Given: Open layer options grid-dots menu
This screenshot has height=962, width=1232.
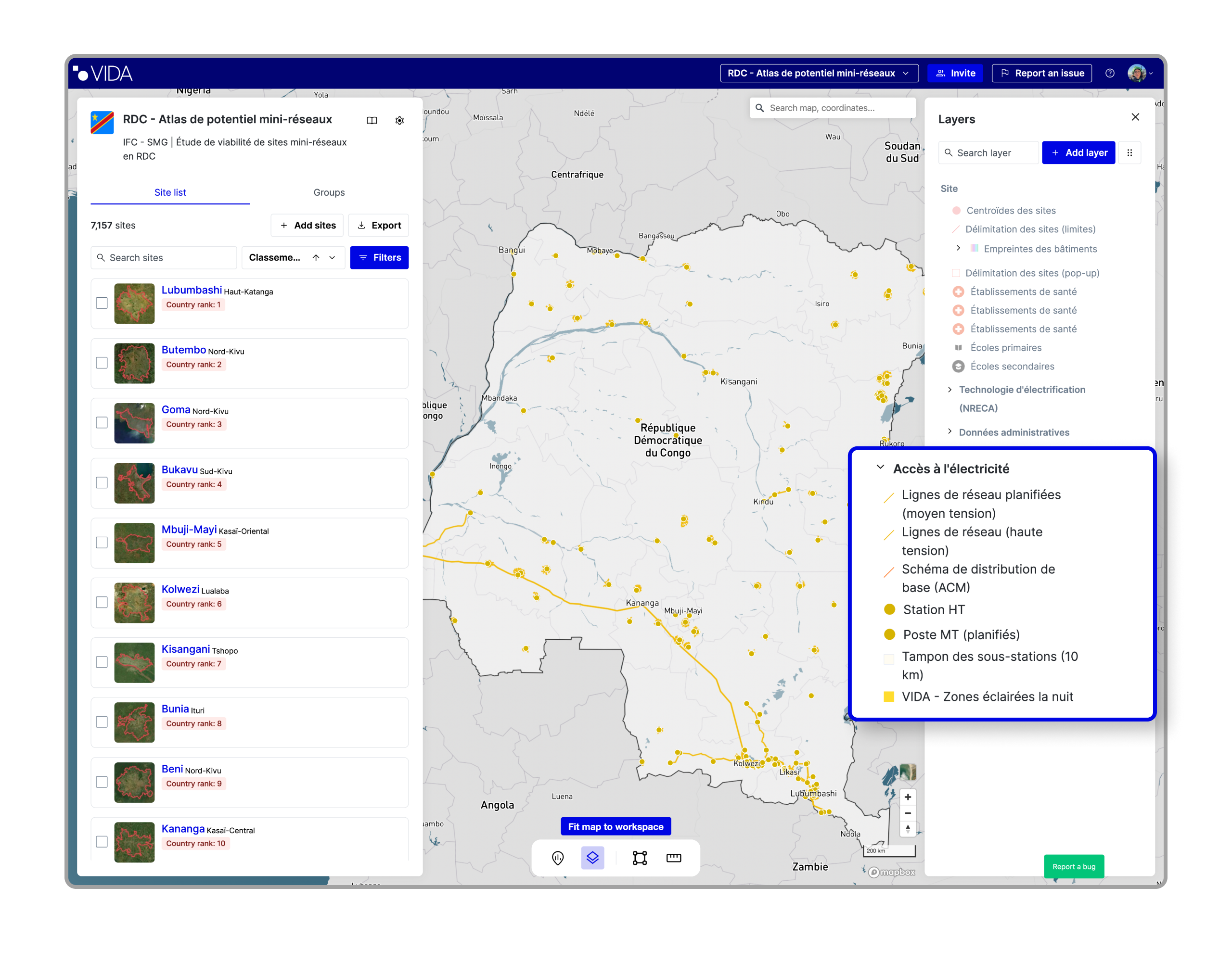Looking at the screenshot, I should [1129, 153].
